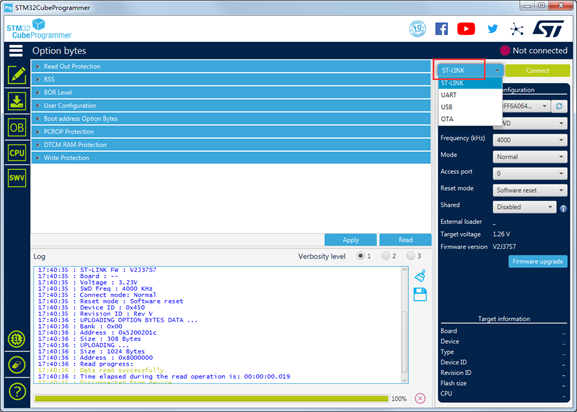
Task: Open the help question mark icon
Action: [17, 391]
